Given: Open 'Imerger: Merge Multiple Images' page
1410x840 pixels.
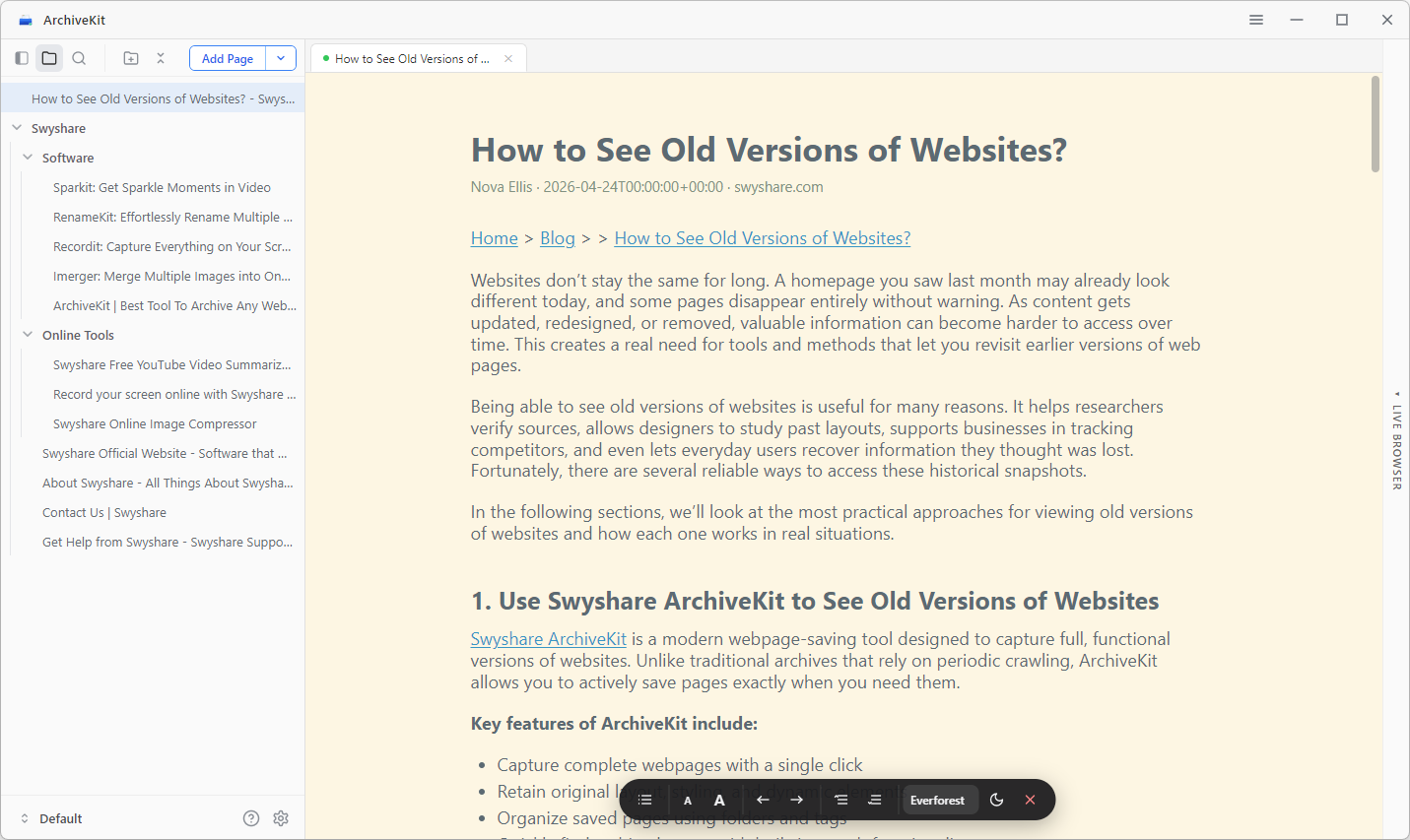Looking at the screenshot, I should pos(171,276).
